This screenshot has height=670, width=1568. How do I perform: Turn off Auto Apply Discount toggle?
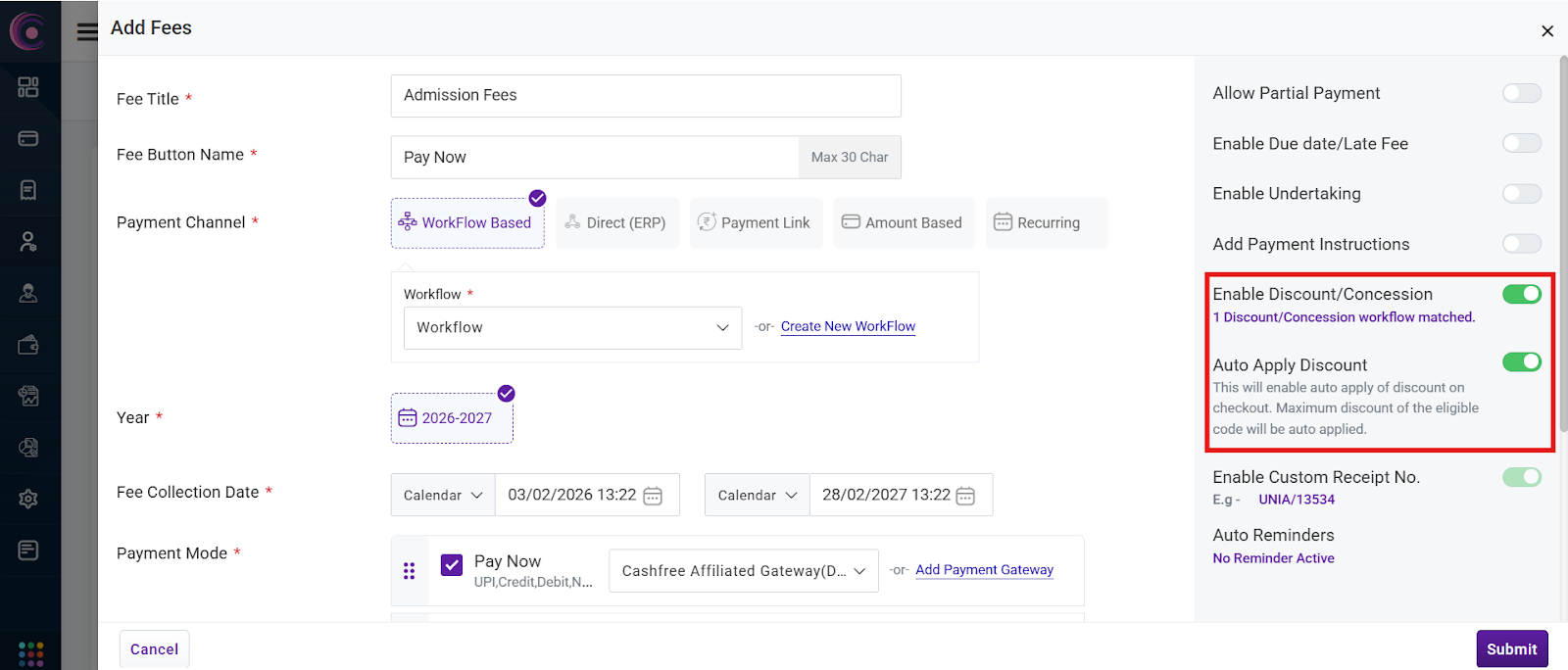tap(1521, 362)
